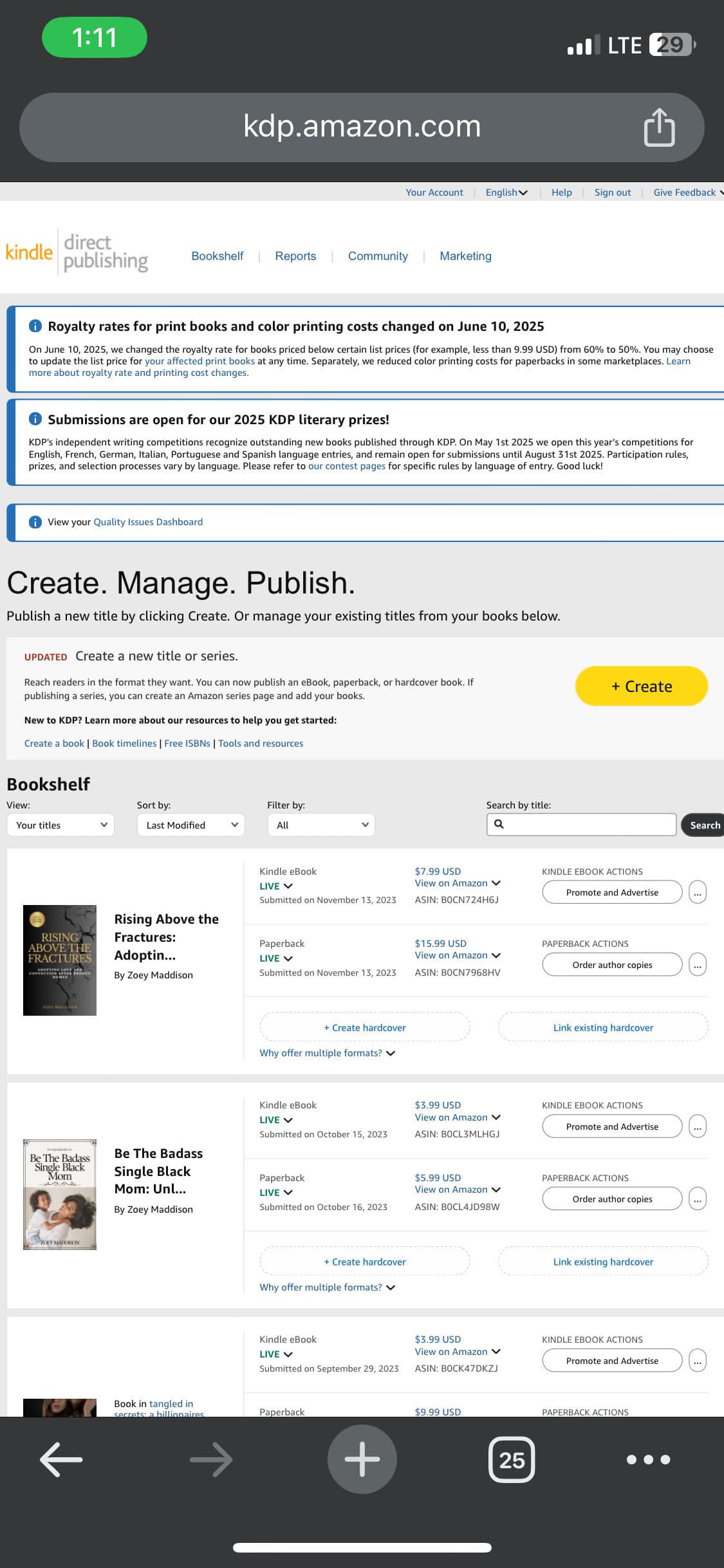724x1568 pixels.
Task: Open the browser three-dot menu
Action: [x=649, y=1459]
